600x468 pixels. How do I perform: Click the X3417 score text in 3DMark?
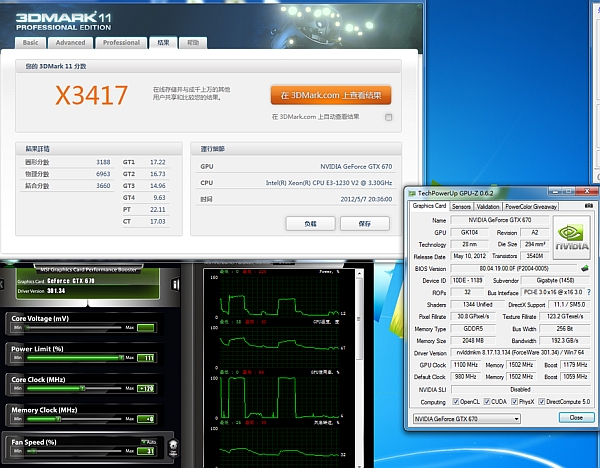(91, 95)
